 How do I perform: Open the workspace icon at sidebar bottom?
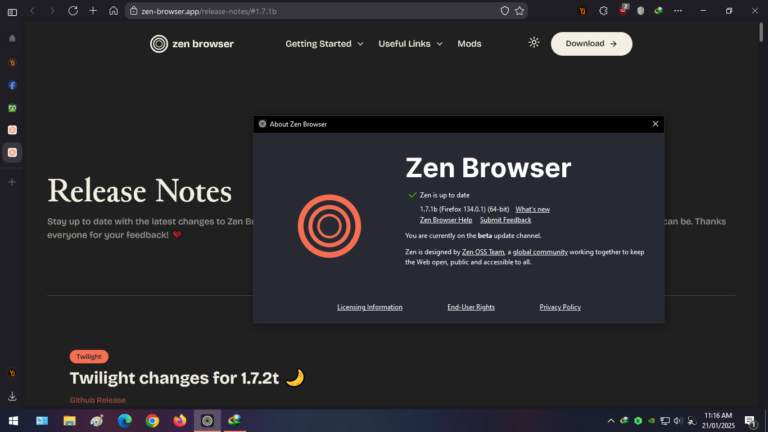[12, 373]
